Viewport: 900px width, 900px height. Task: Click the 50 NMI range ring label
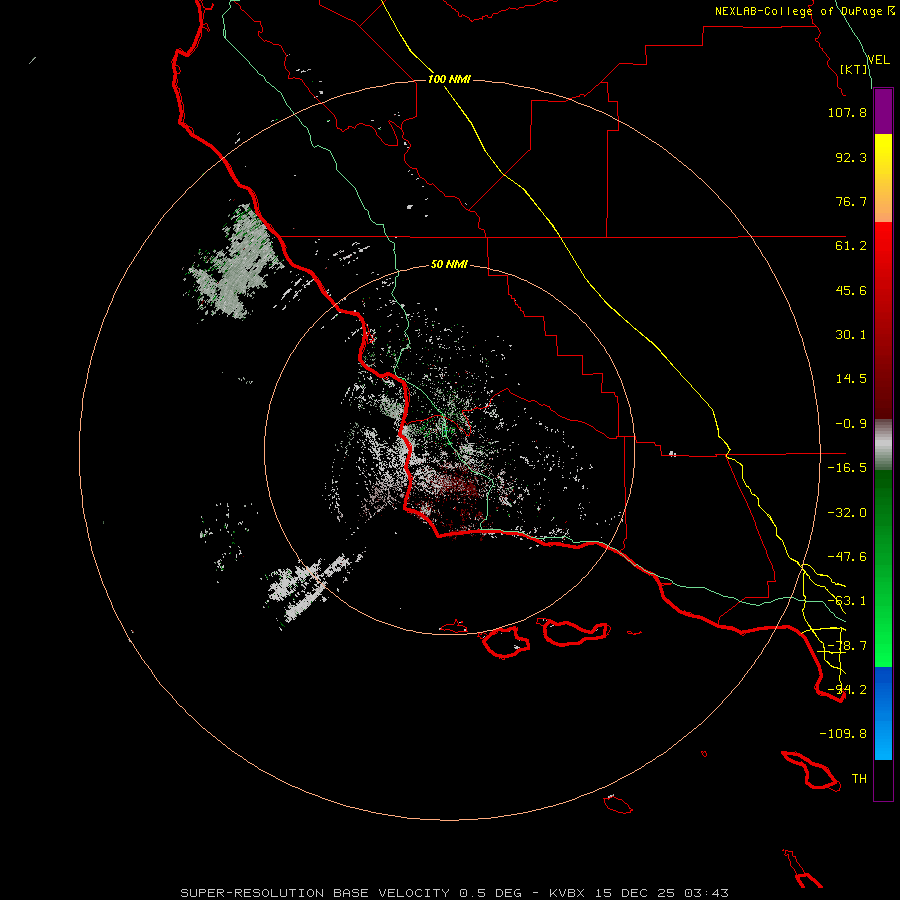tap(449, 264)
